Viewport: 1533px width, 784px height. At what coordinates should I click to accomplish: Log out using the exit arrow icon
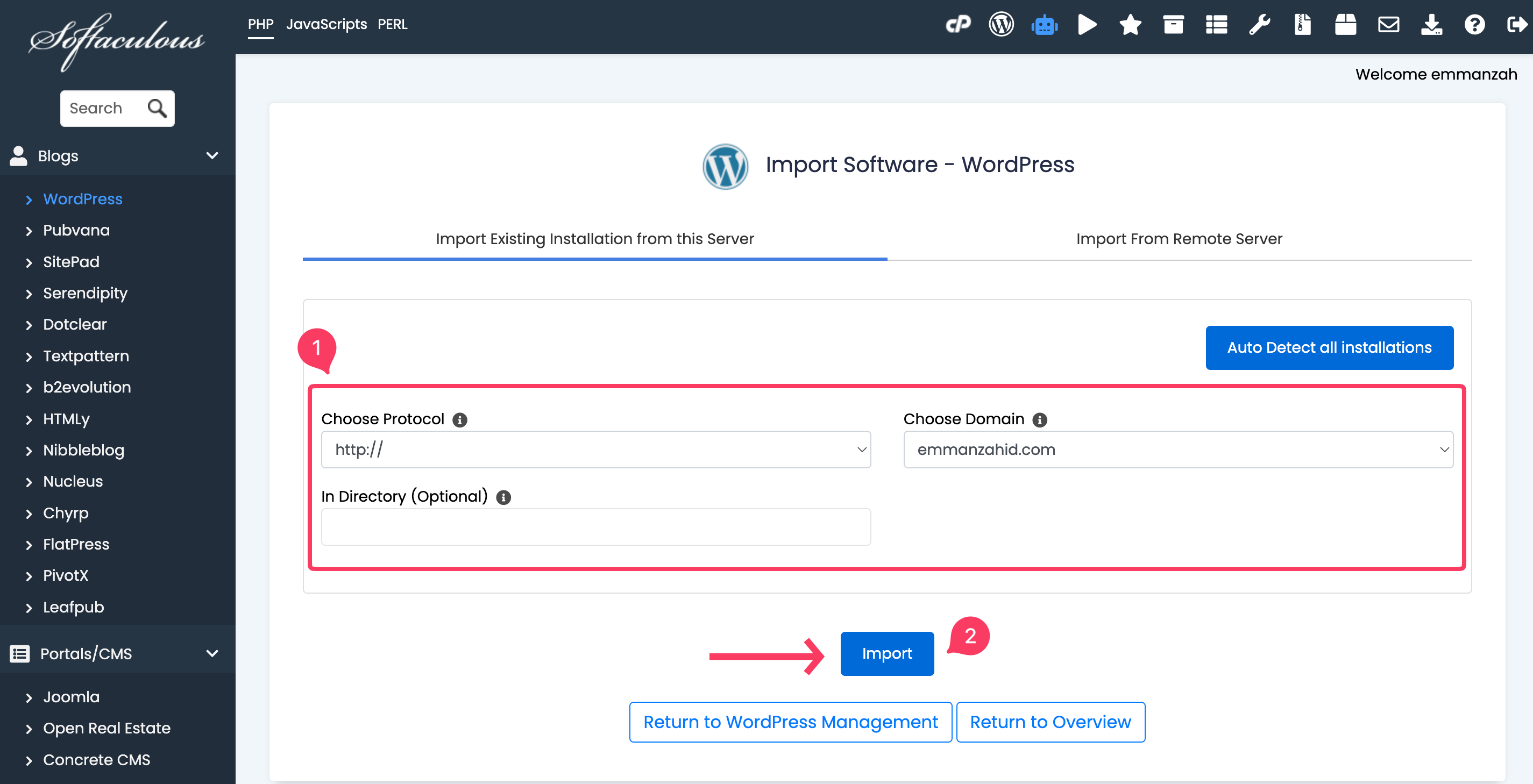pos(1517,24)
